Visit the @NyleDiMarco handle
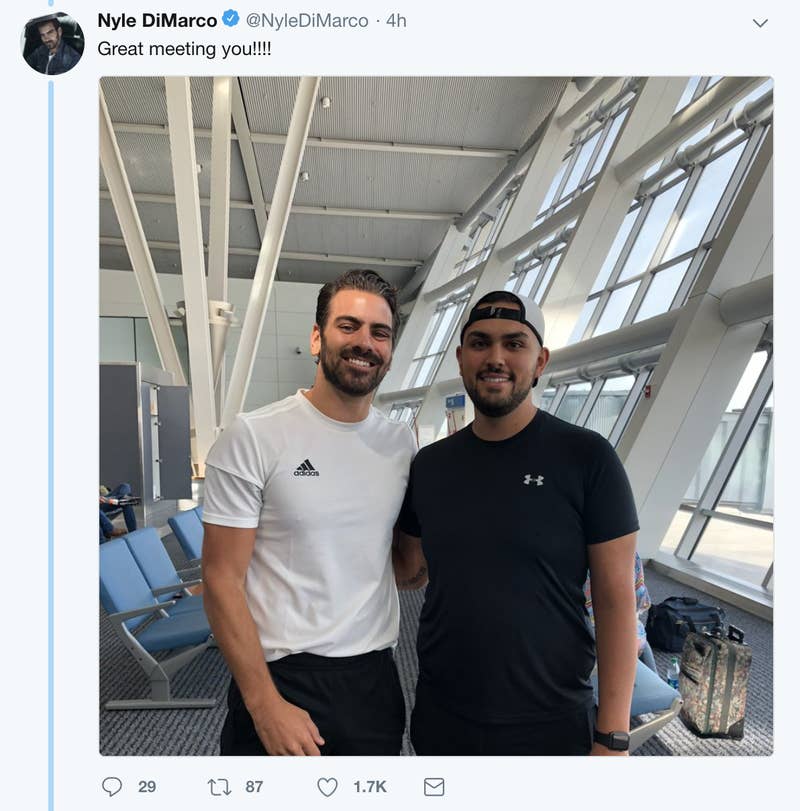The width and height of the screenshot is (800, 811). 307,20
